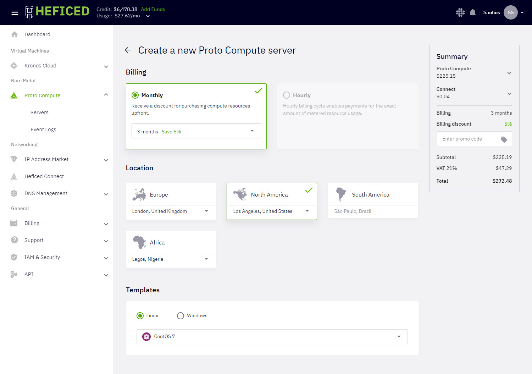The image size is (532, 374).
Task: Click the IP Address Market icon
Action: tap(14, 159)
